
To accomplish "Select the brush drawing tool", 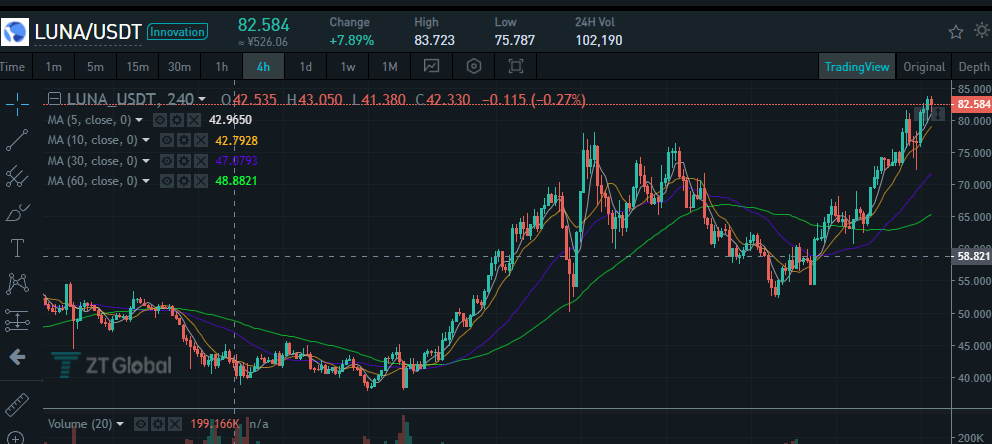I will (x=17, y=213).
